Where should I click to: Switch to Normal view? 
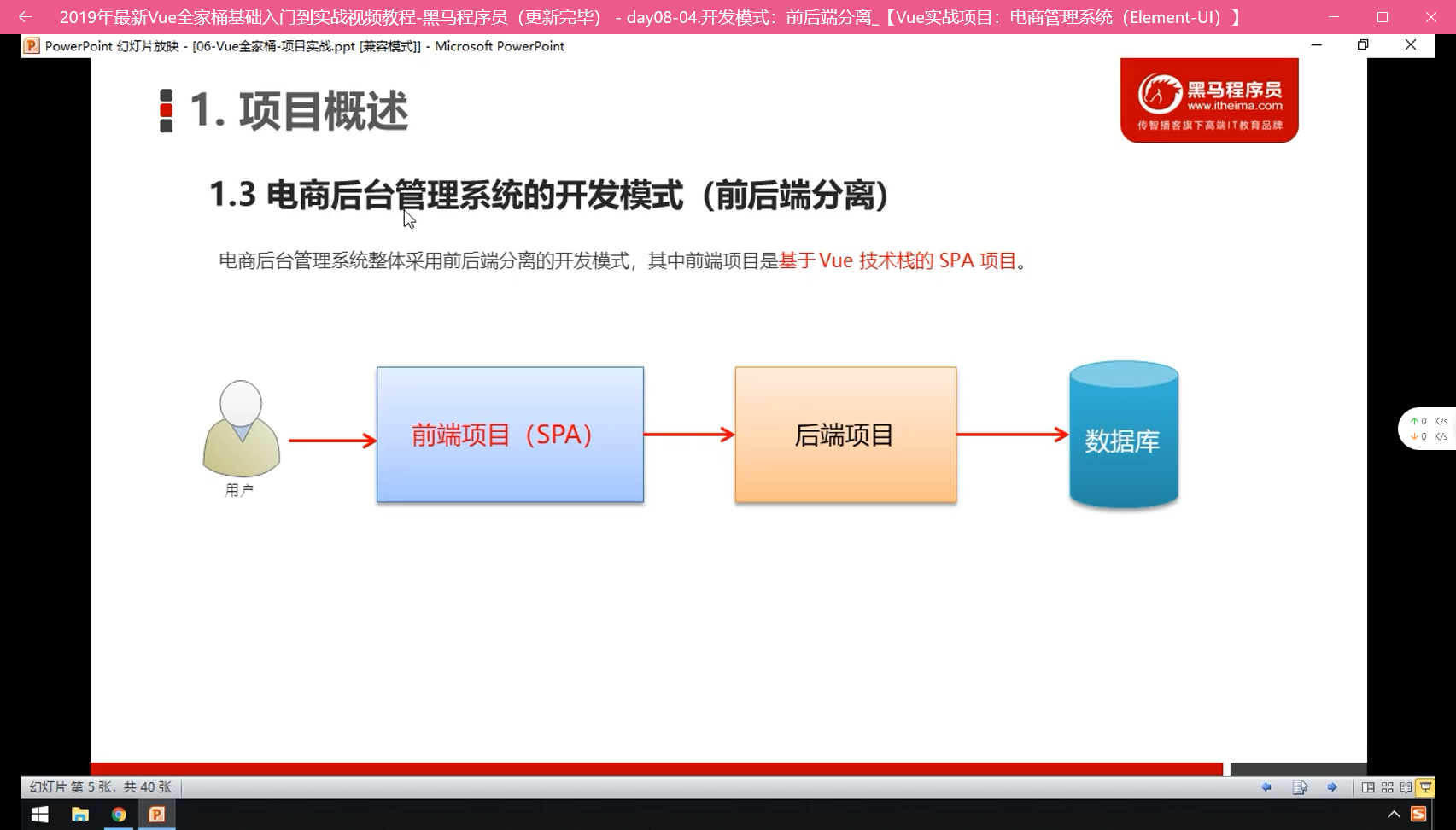[x=1368, y=787]
